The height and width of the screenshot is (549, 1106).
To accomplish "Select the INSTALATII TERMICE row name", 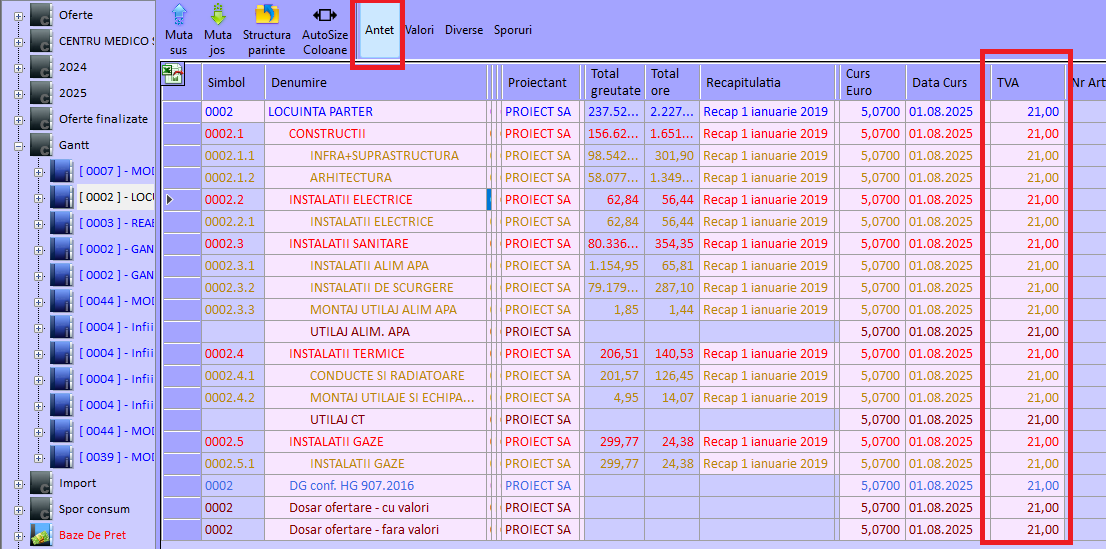I will pyautogui.click(x=347, y=354).
